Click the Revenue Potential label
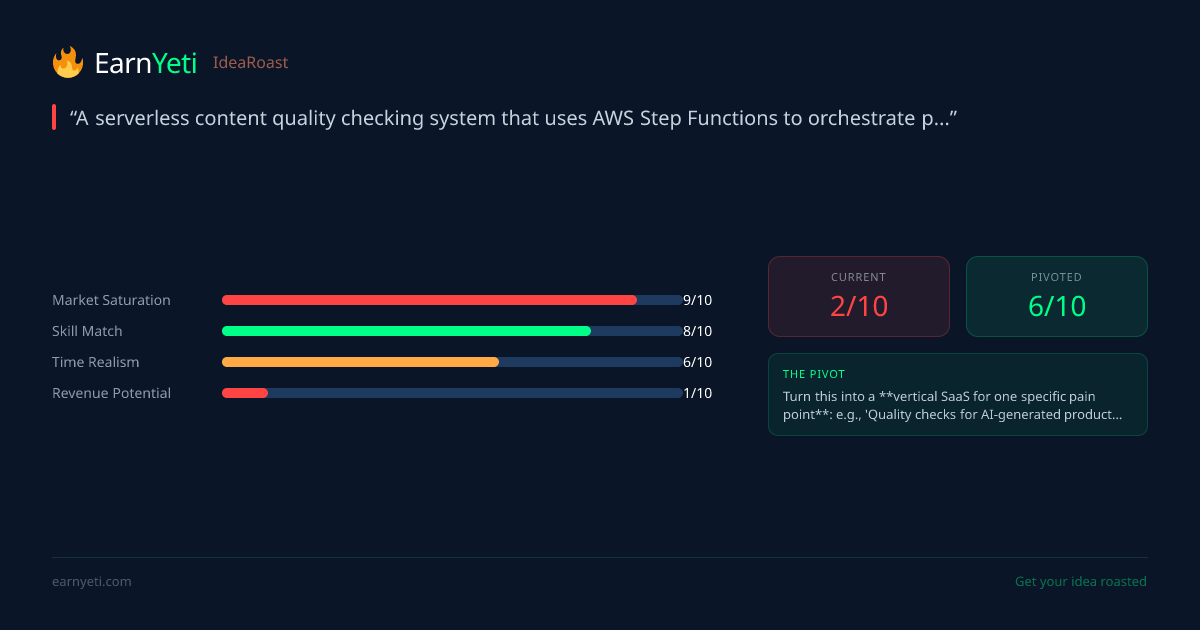 (x=111, y=393)
